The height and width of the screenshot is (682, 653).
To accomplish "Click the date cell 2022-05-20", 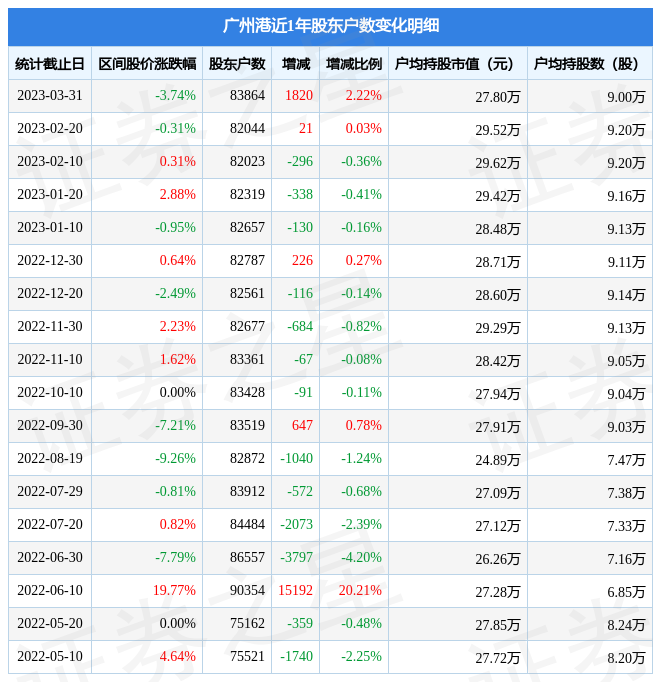I will point(50,623).
